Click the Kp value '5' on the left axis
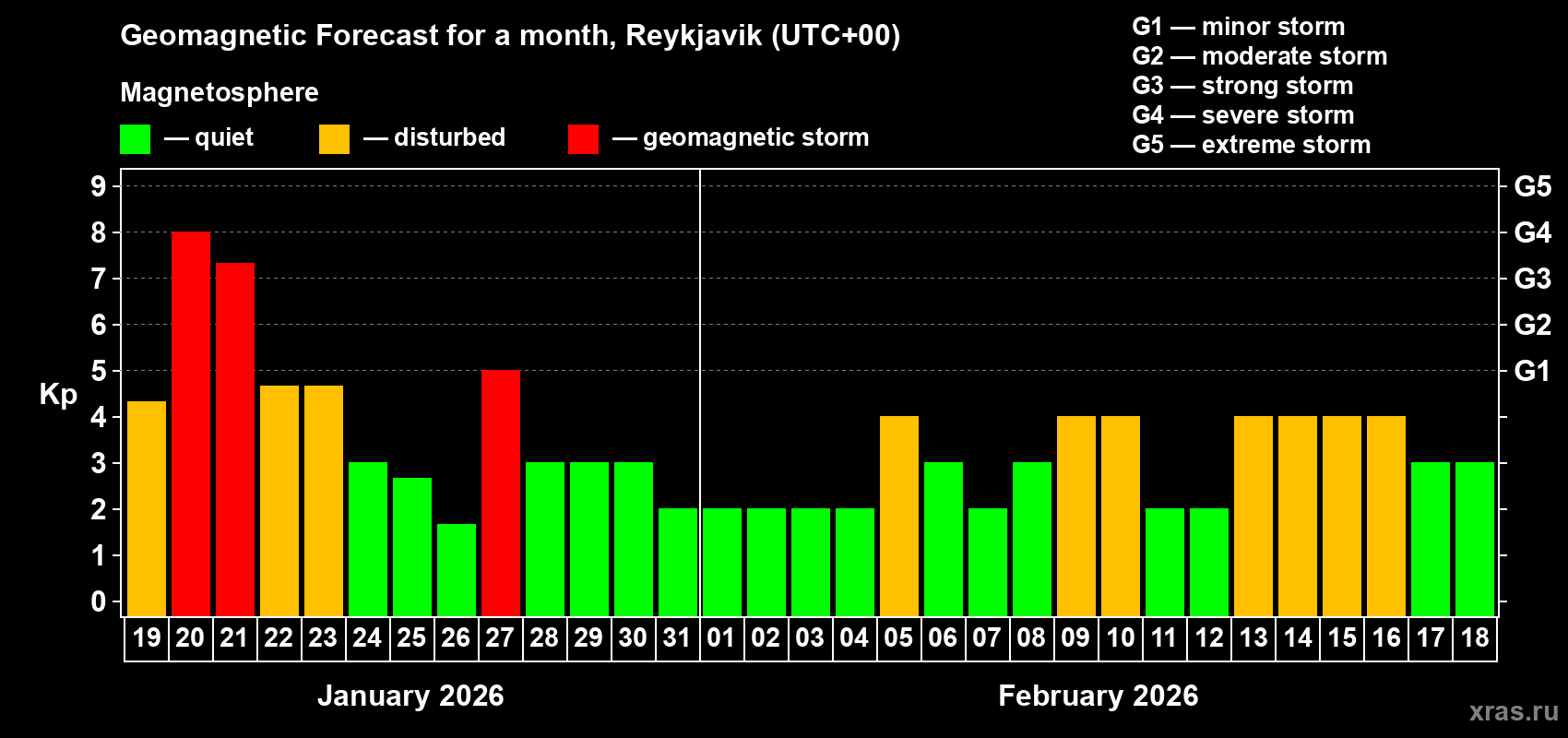Image resolution: width=1568 pixels, height=738 pixels. click(99, 371)
